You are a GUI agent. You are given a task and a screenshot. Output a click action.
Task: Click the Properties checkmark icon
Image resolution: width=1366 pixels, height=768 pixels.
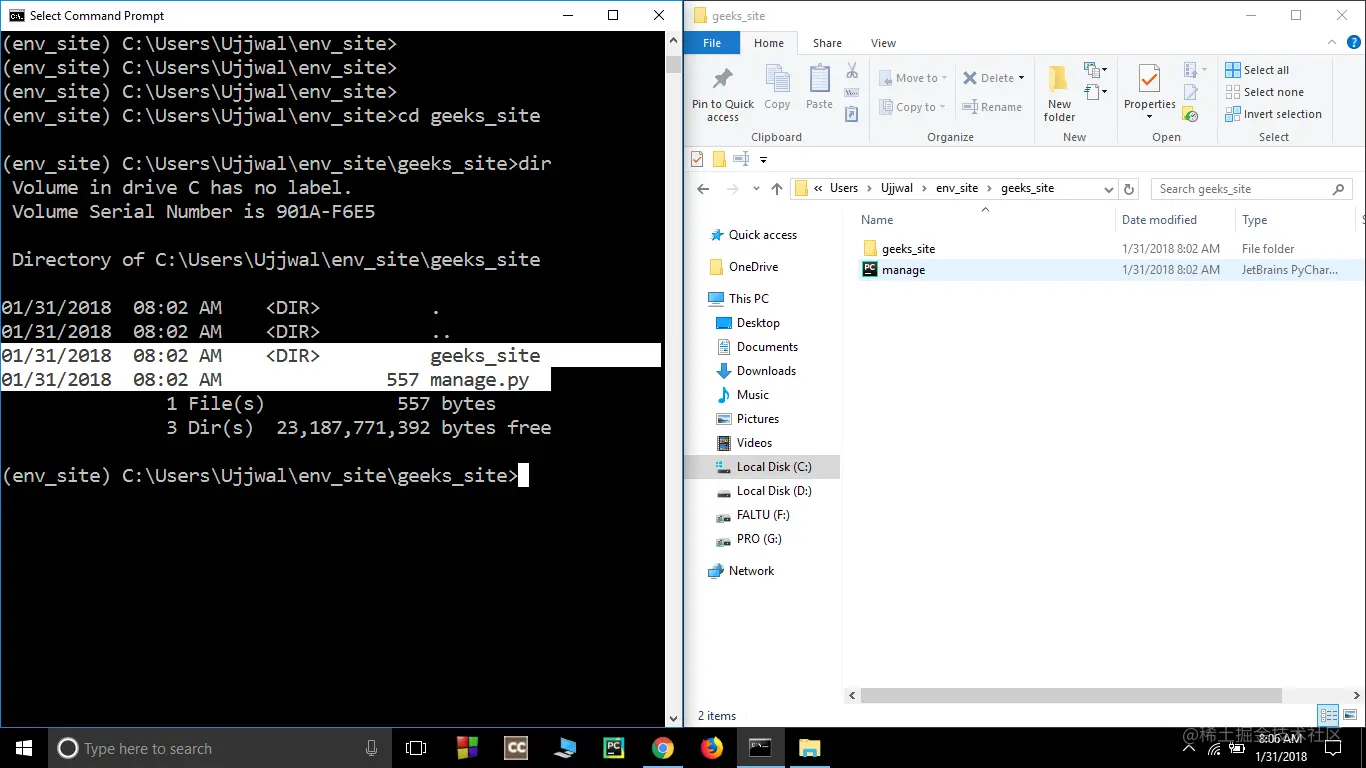pyautogui.click(x=1149, y=79)
